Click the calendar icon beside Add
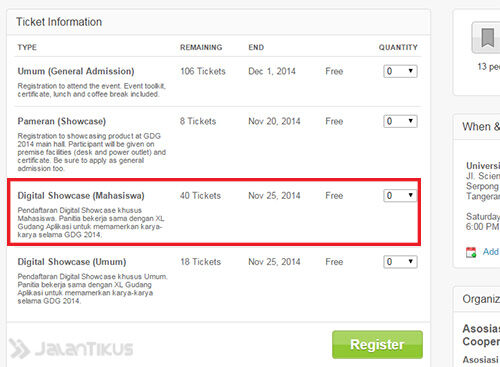Screen dimensions: 500x367 click(471, 252)
